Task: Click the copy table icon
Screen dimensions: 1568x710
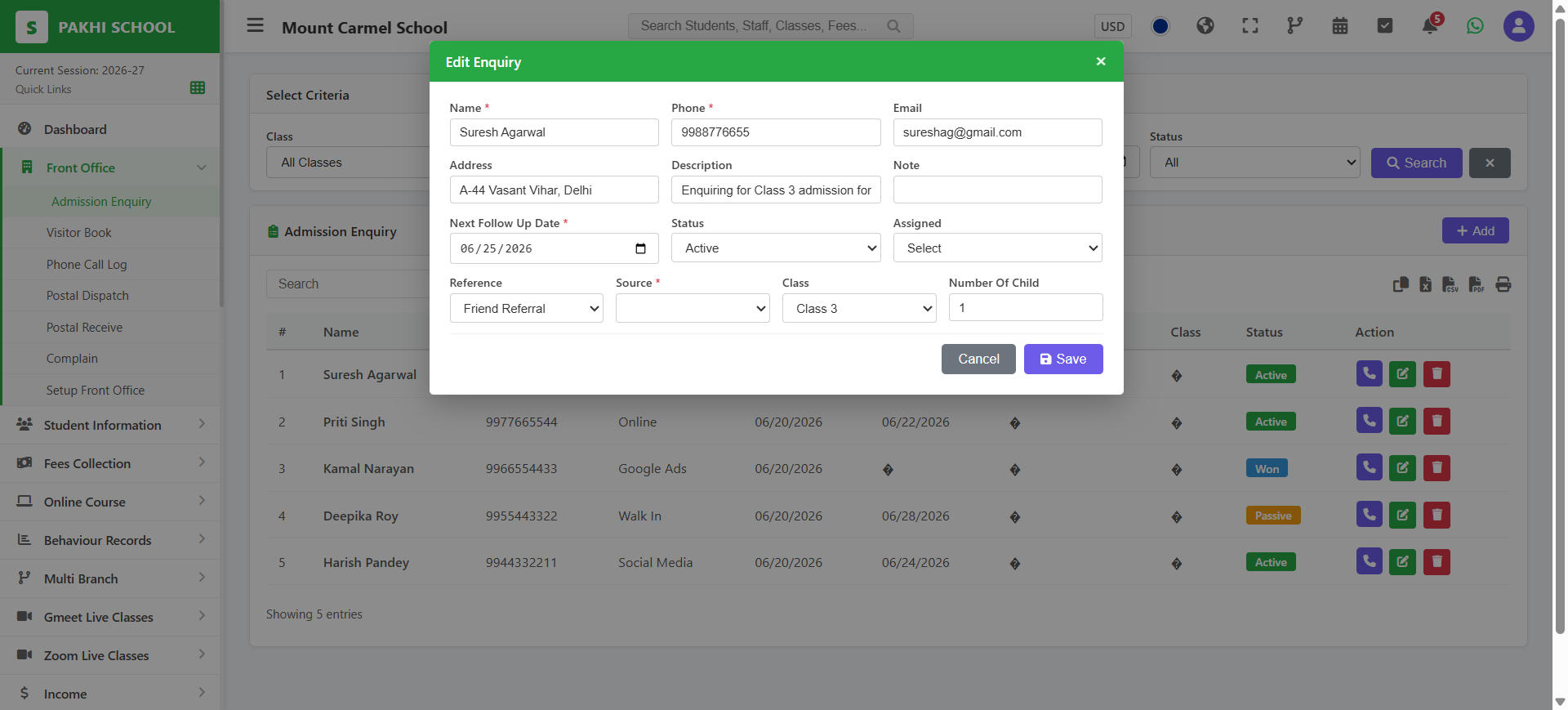Action: [1401, 284]
